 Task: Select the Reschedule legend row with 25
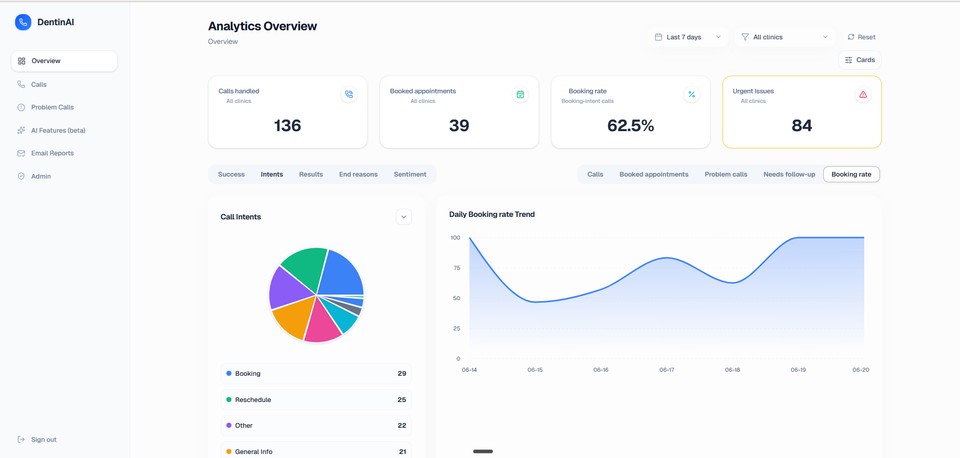(316, 400)
